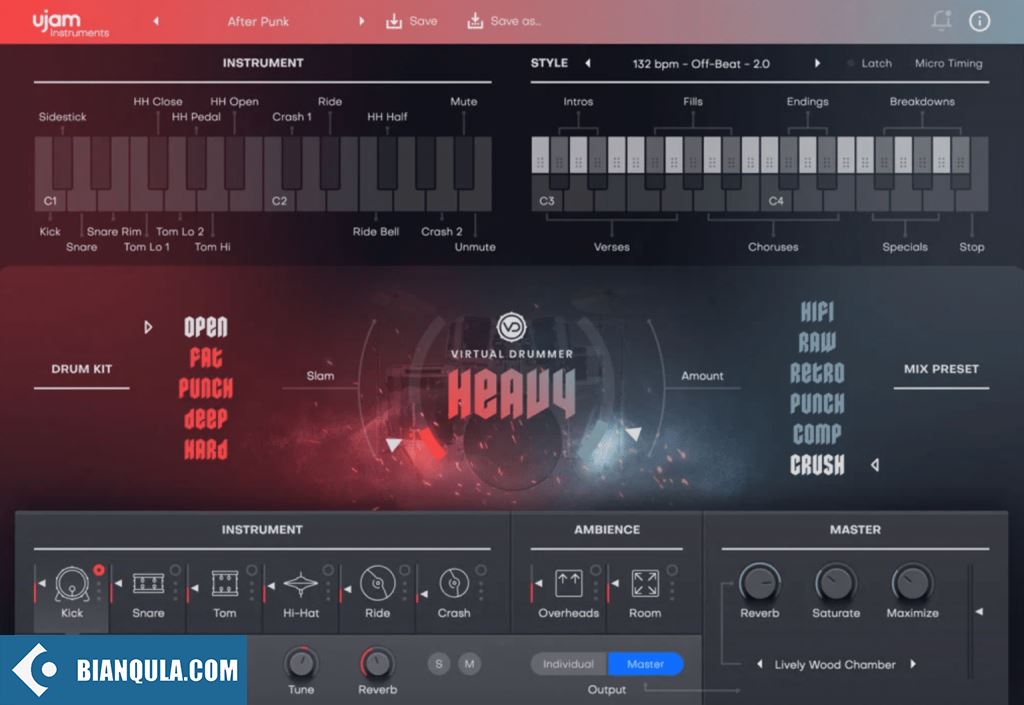Viewport: 1024px width, 705px height.
Task: Select the Snare drum instrument icon
Action: [x=148, y=583]
